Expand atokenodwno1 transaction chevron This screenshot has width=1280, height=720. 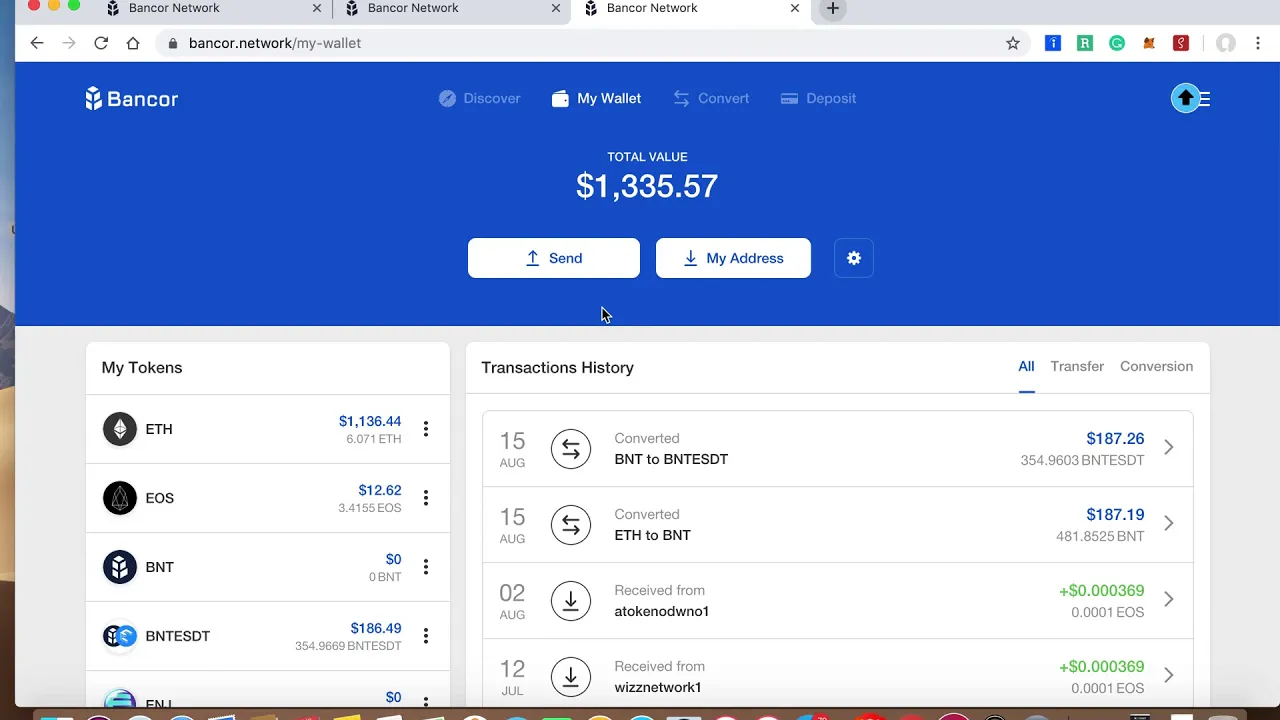[1168, 600]
